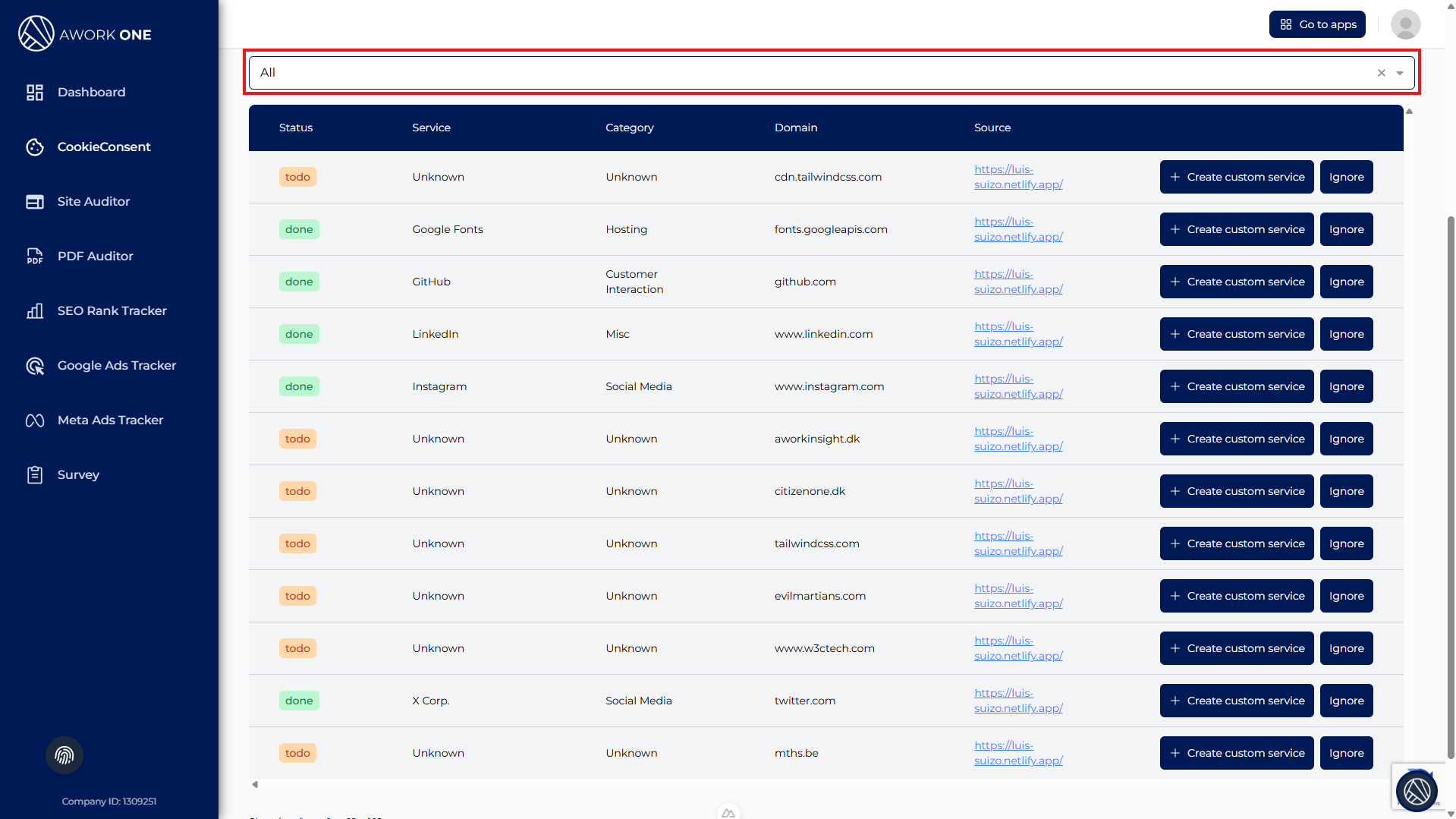Open source link for twitter.com row
Screen dimensions: 1456x819
tap(1017, 701)
